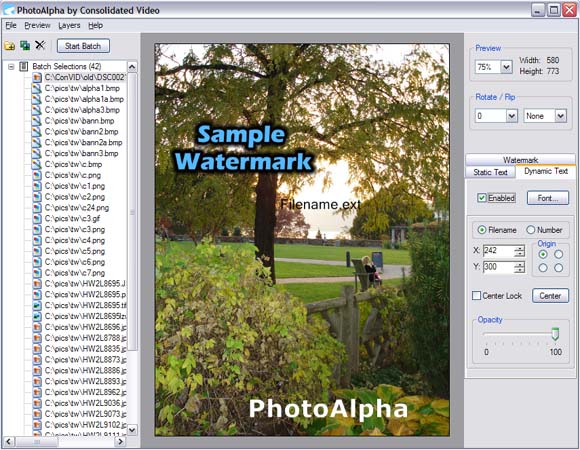Image resolution: width=580 pixels, height=450 pixels.
Task: Click the remove selection X icon
Action: point(40,45)
